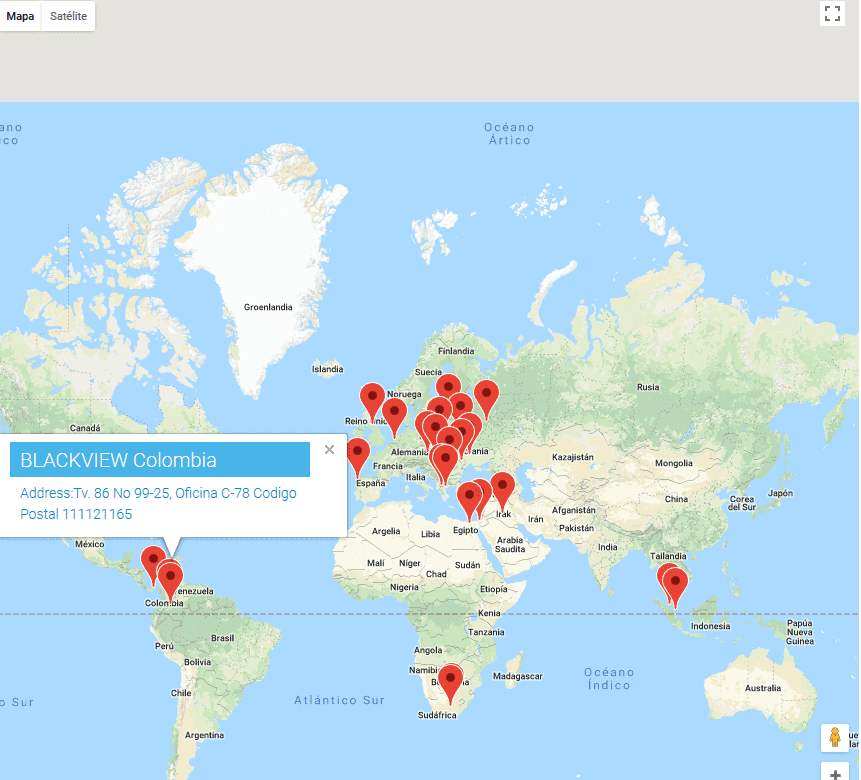Switch to the Mapa map view
The height and width of the screenshot is (780, 861).
click(20, 16)
